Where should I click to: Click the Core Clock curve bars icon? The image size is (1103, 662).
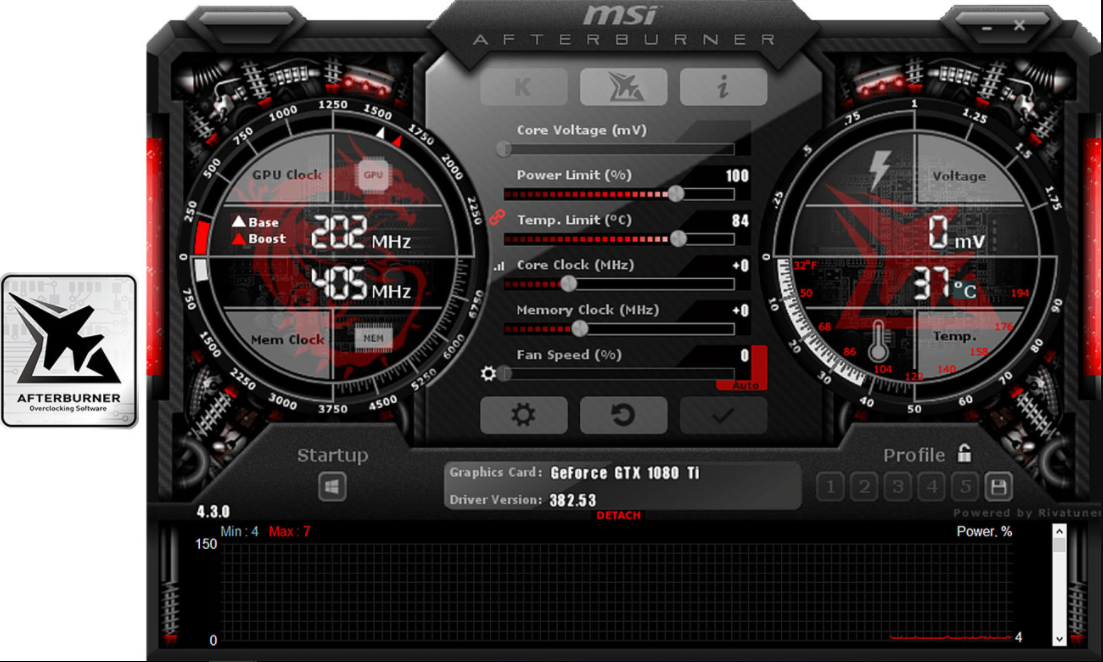click(499, 266)
